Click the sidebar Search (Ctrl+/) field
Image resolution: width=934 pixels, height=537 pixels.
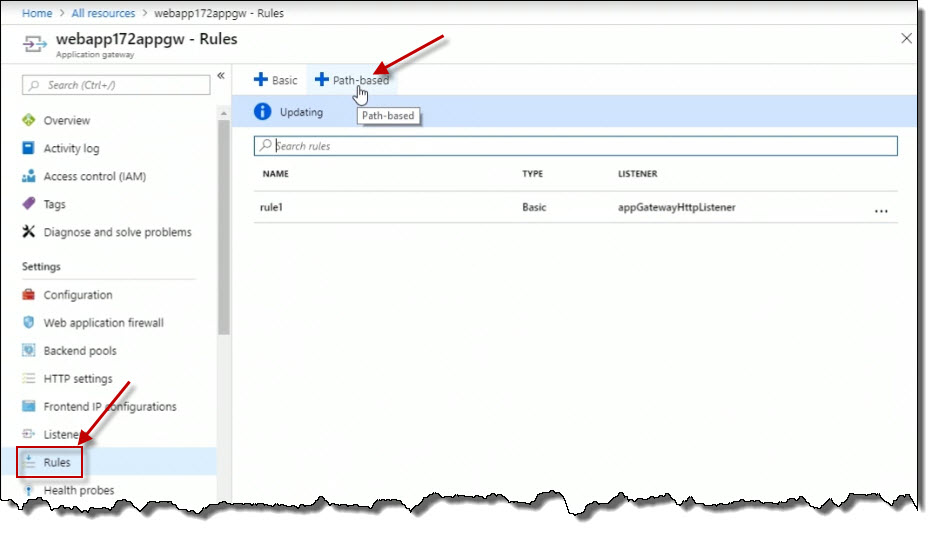click(x=116, y=85)
